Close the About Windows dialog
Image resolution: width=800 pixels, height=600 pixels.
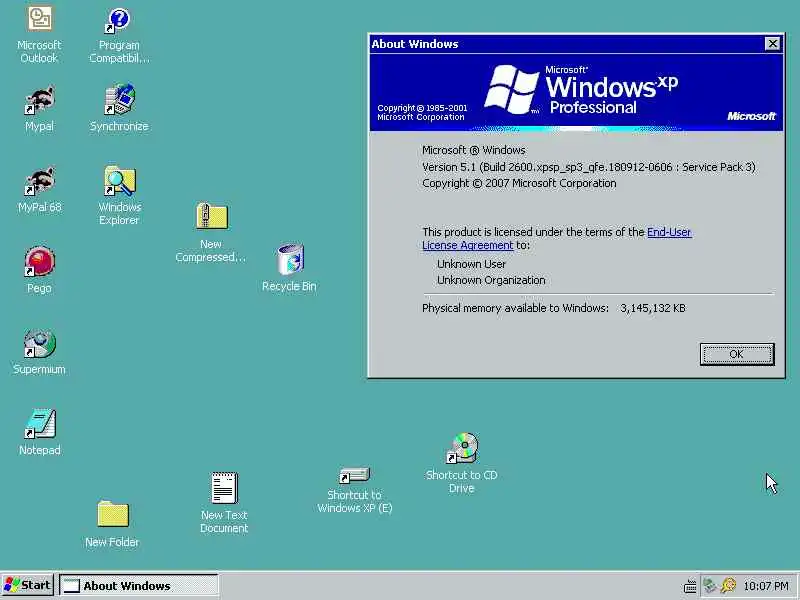tap(772, 44)
